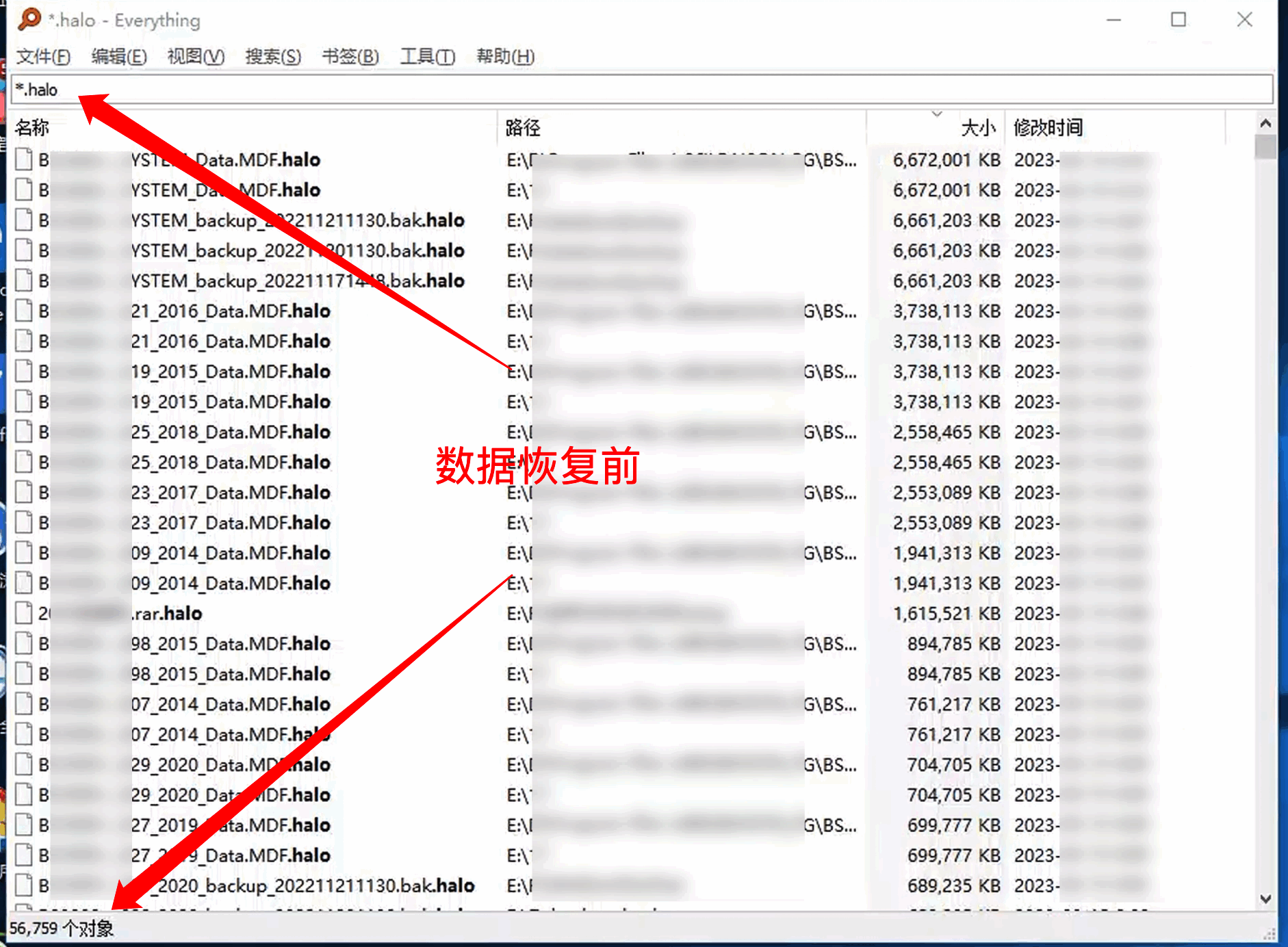Click file icon of 25_2018_Data.MDF.halo with G\BS... path
1288x947 pixels.
click(24, 431)
